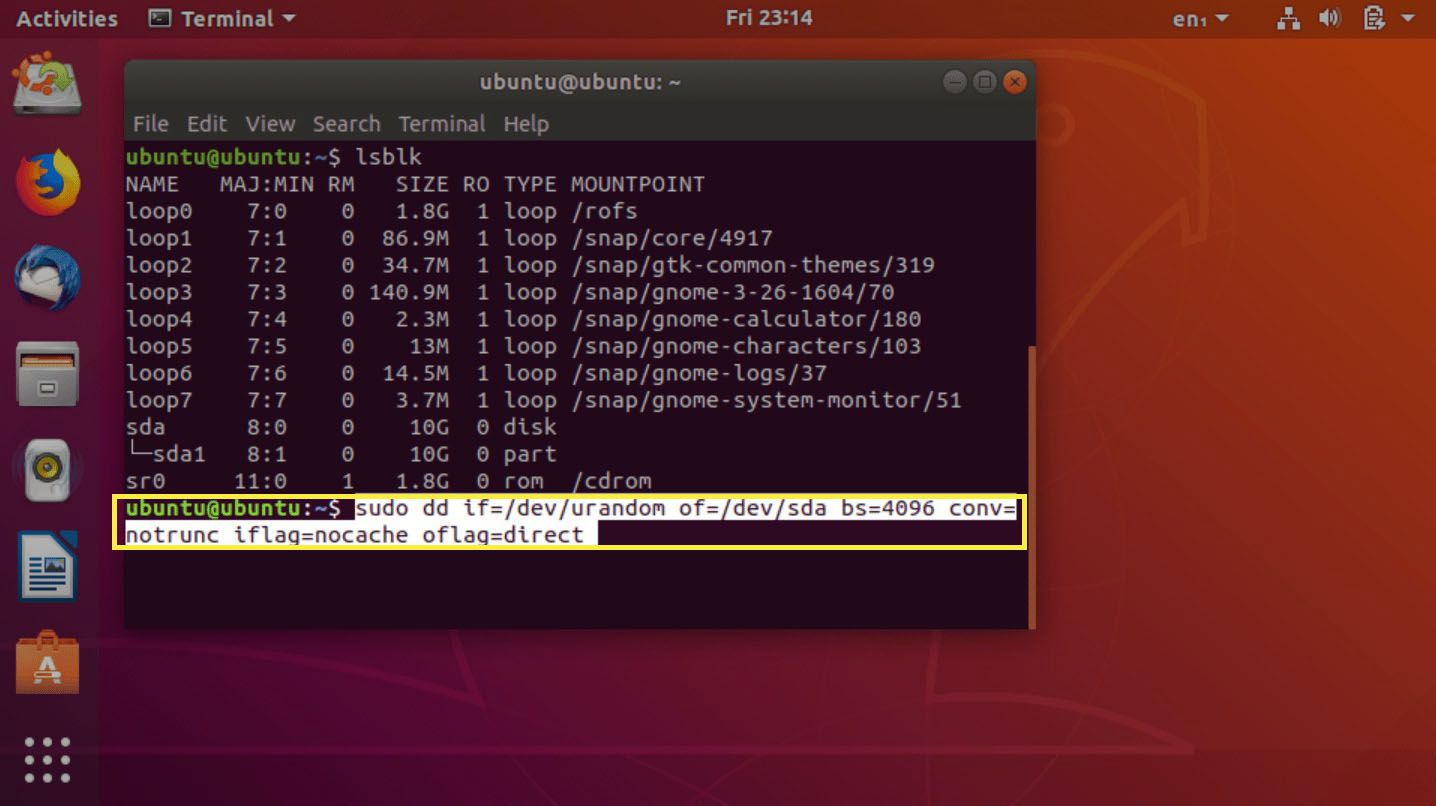Click the volume speaker icon

(1329, 18)
